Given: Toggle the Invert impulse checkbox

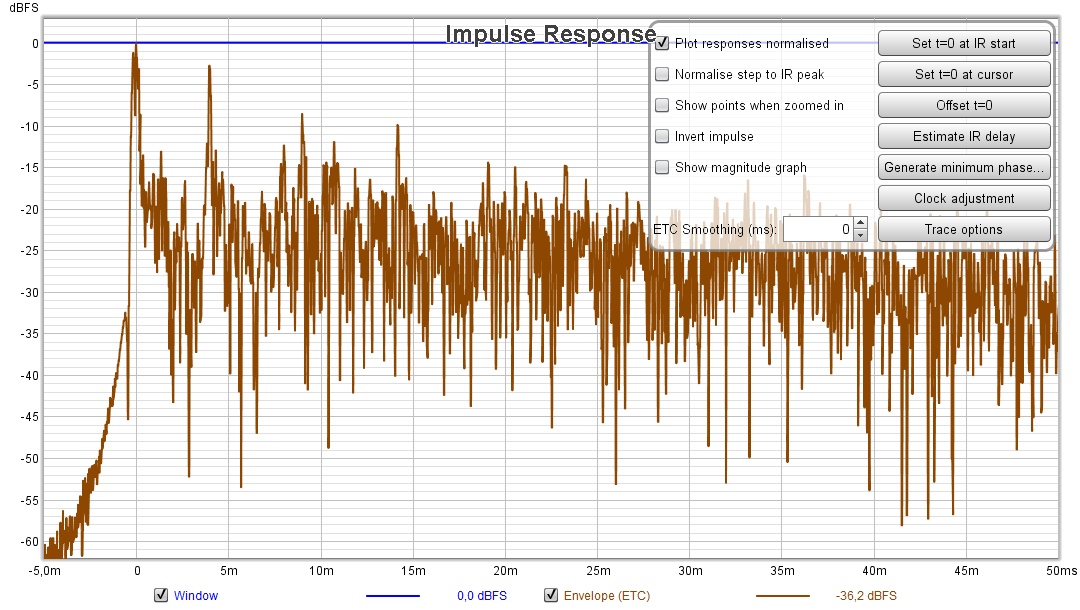Looking at the screenshot, I should 662,136.
